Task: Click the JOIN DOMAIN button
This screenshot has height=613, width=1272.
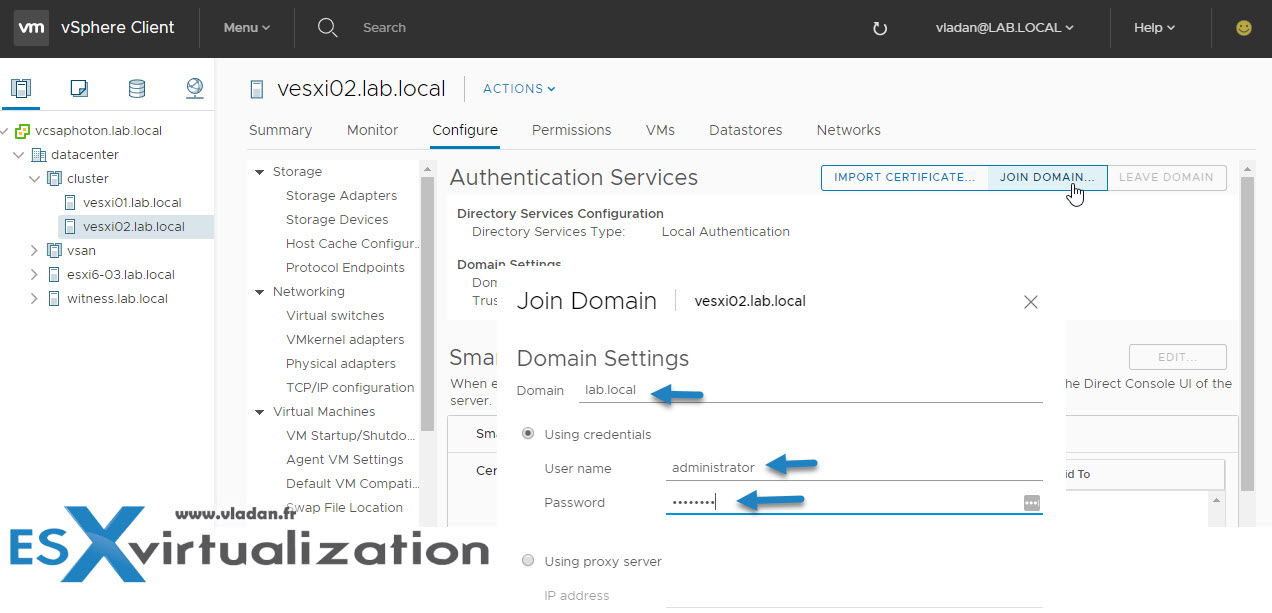Action: click(x=1047, y=177)
